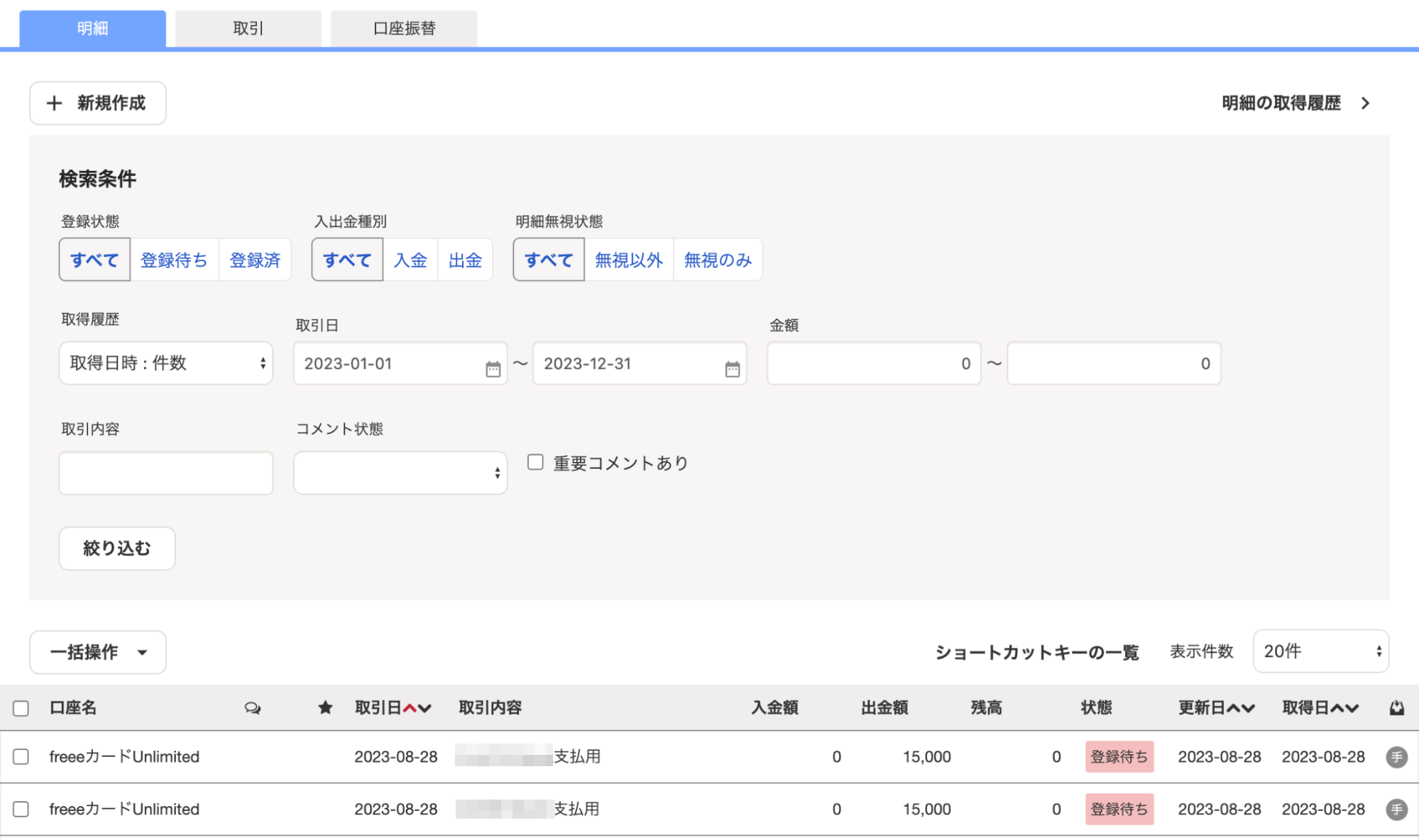Click 口座名 column header
Screen dimensions: 1419x840
73,707
